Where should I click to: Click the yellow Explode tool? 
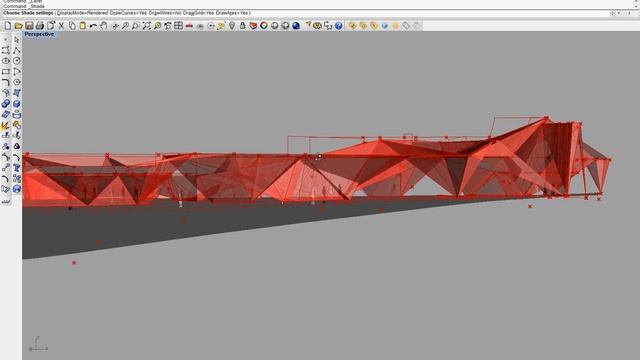click(6, 125)
